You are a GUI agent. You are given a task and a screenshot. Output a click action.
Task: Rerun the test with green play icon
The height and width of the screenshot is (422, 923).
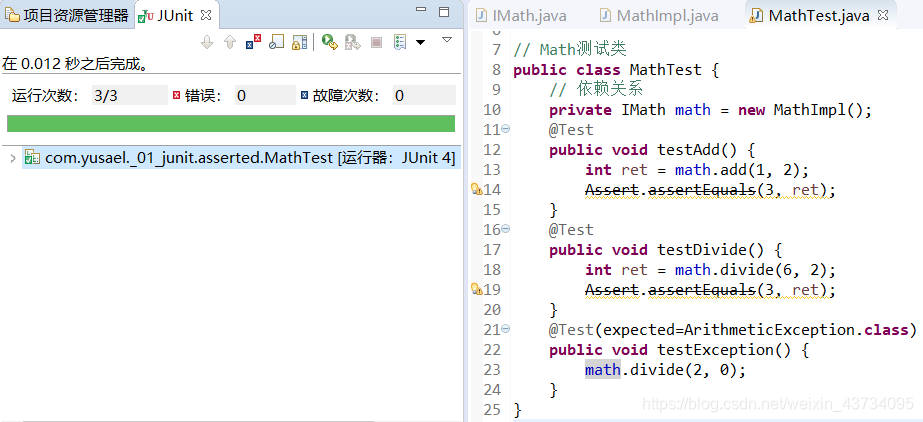click(x=330, y=42)
